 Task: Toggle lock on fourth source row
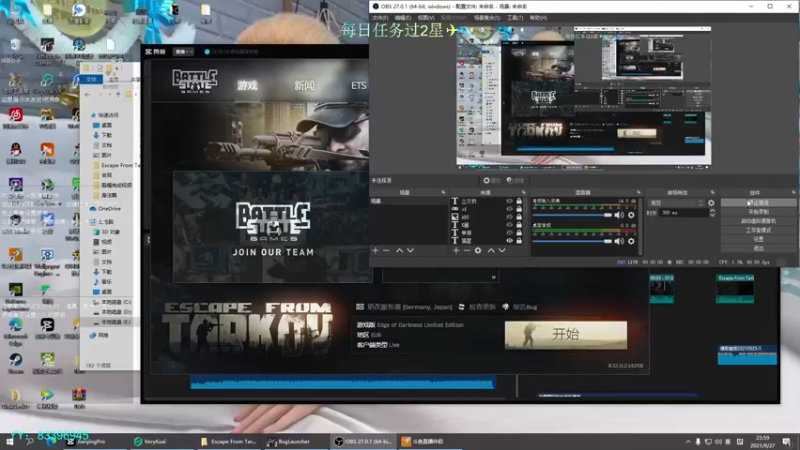[519, 224]
